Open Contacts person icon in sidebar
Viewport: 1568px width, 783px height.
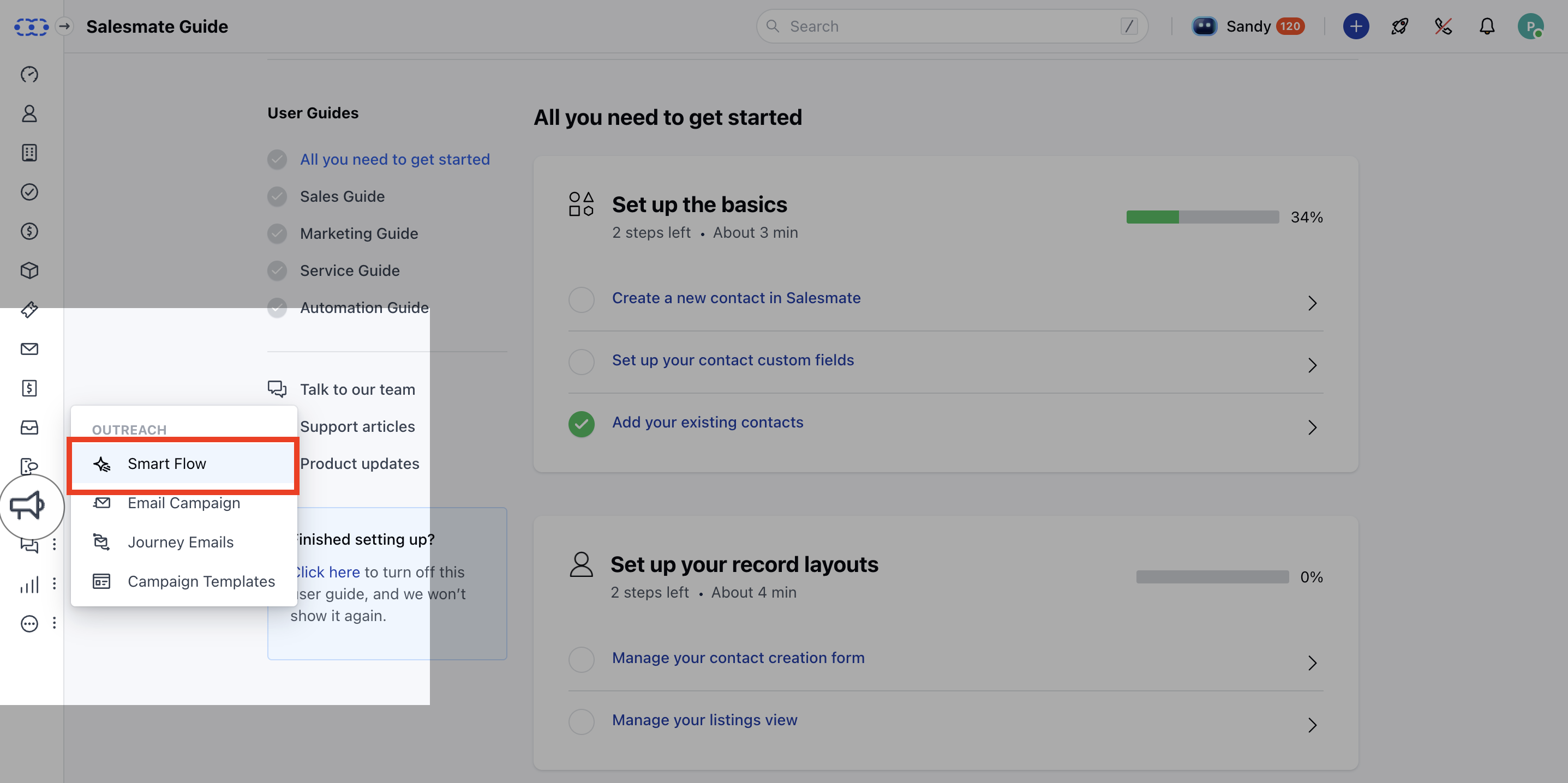pos(29,114)
